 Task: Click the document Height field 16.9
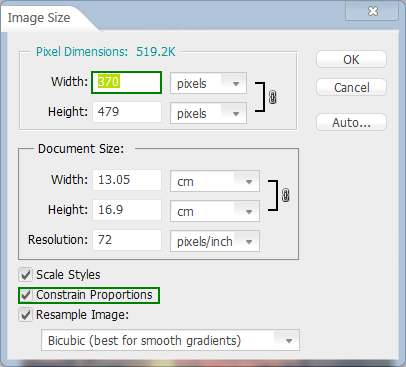pos(127,210)
